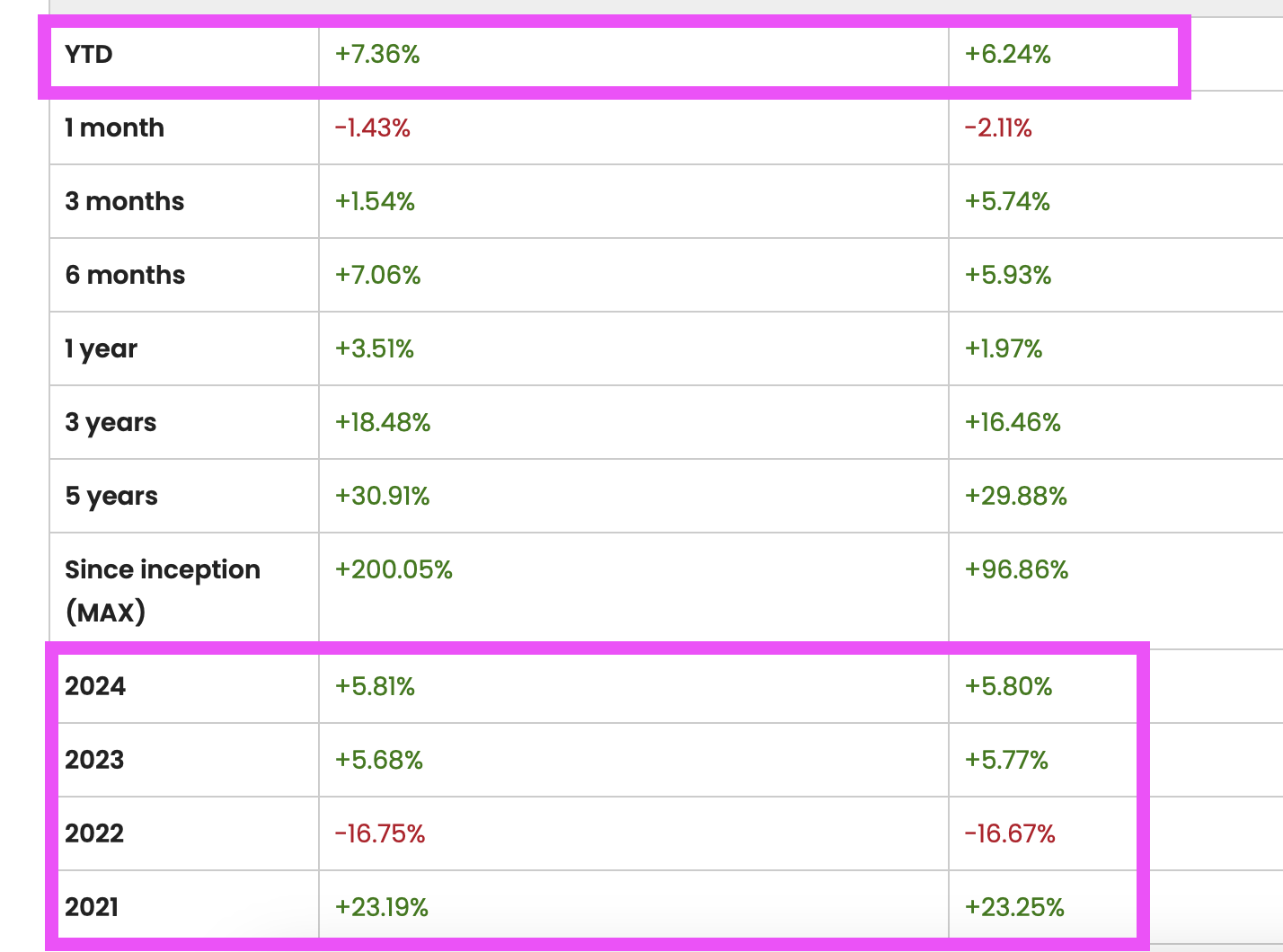The width and height of the screenshot is (1283, 952).
Task: Click the 2022 year row label
Action: 94,834
